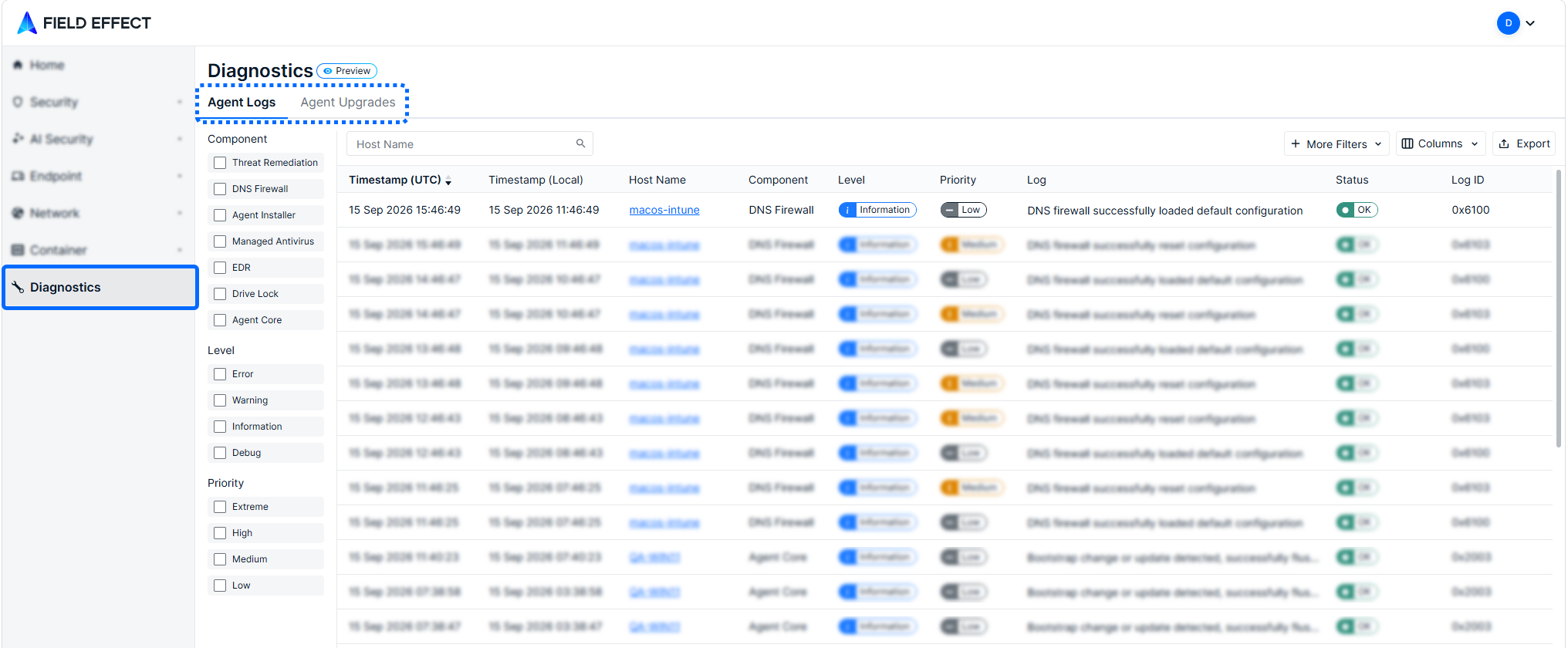Click the search magnifier in Host Name field
1568x648 pixels.
[580, 143]
